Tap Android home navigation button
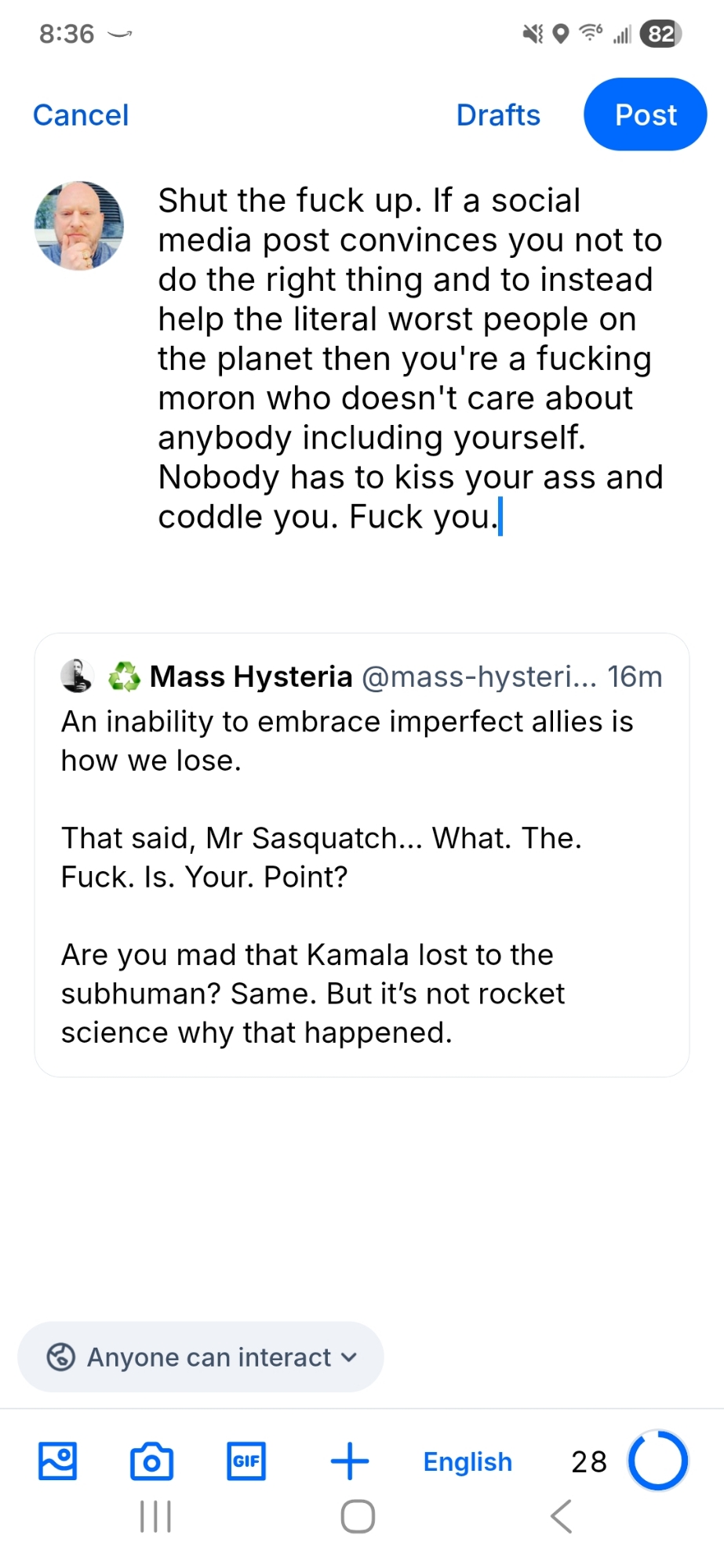The width and height of the screenshot is (724, 1568). click(x=358, y=1516)
